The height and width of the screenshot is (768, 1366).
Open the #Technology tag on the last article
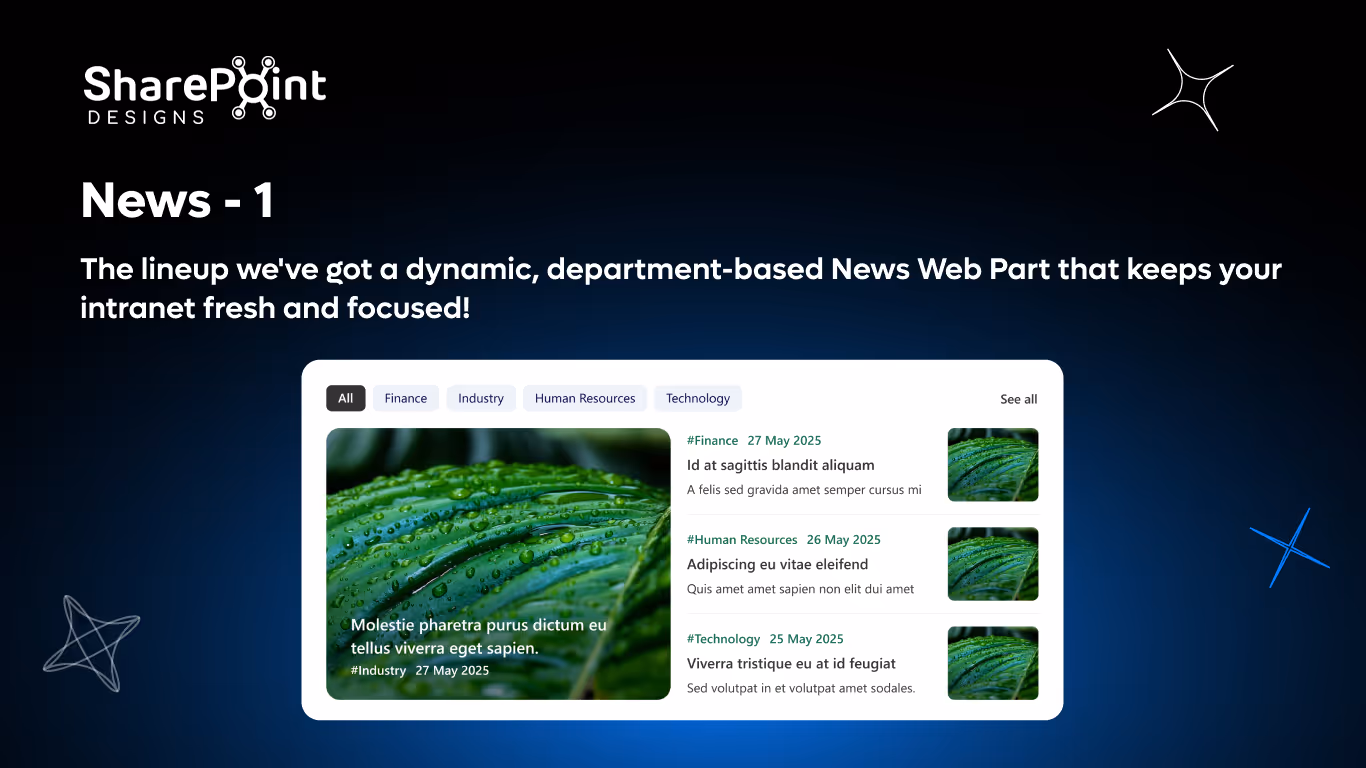(x=724, y=639)
